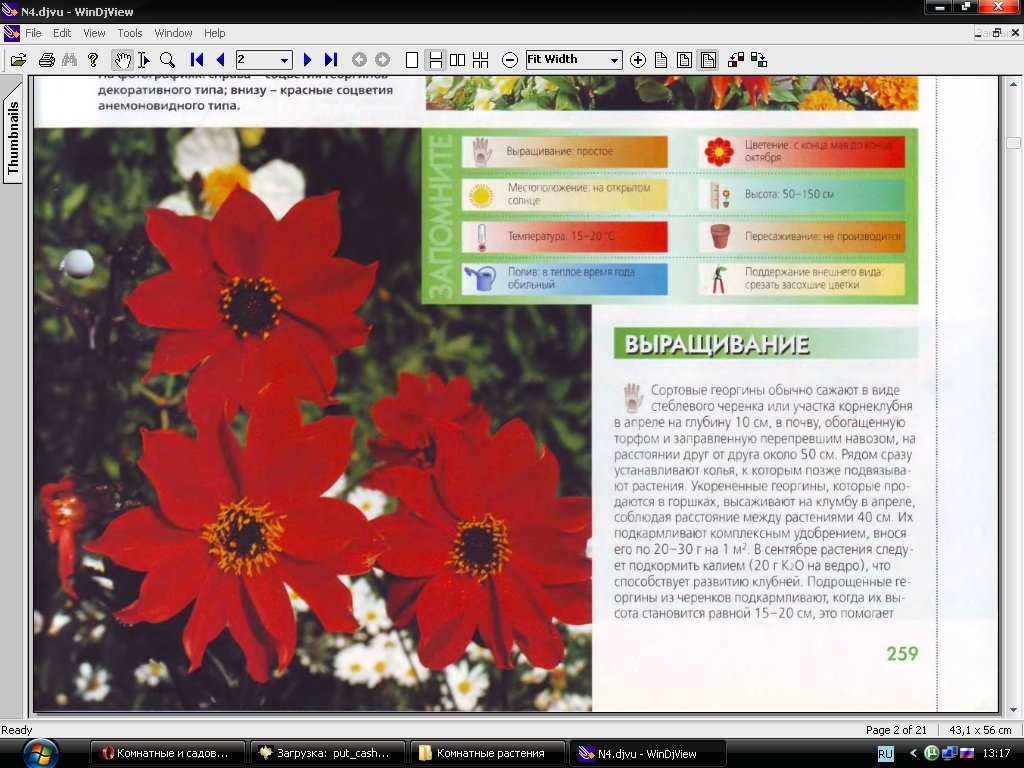
Task: Open the Tools menu
Action: point(129,33)
